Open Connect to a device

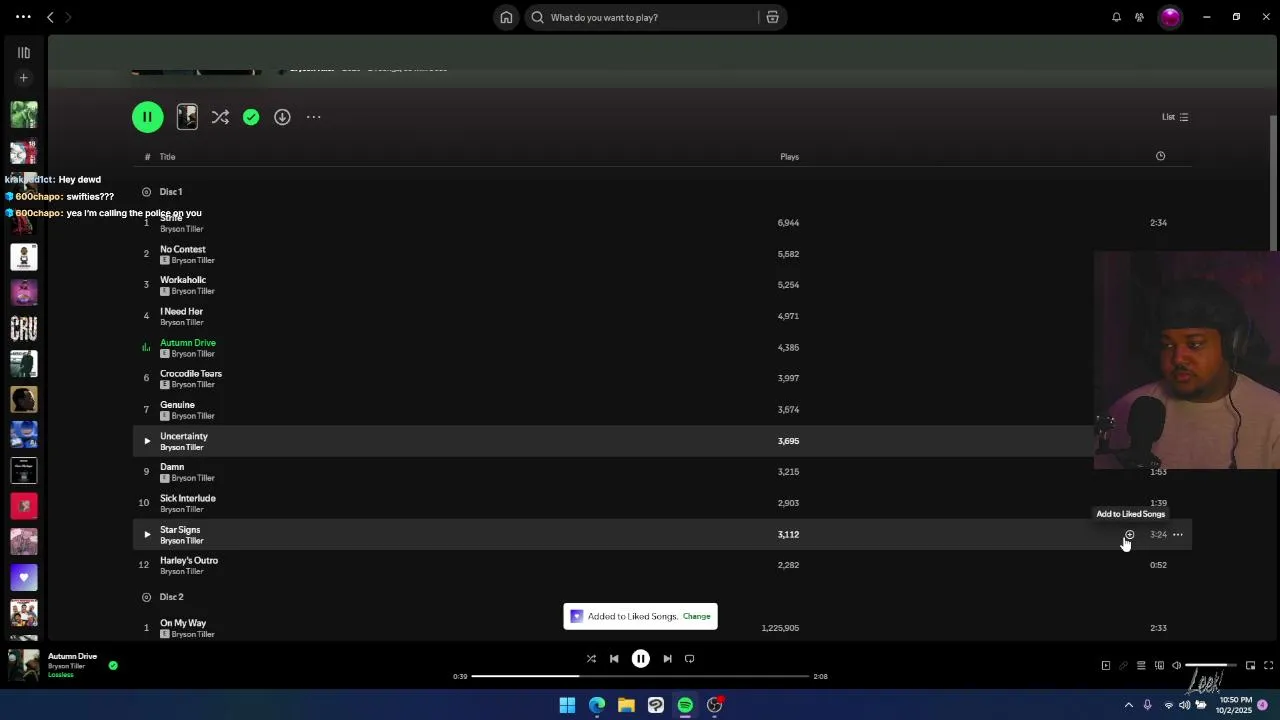[1159, 666]
